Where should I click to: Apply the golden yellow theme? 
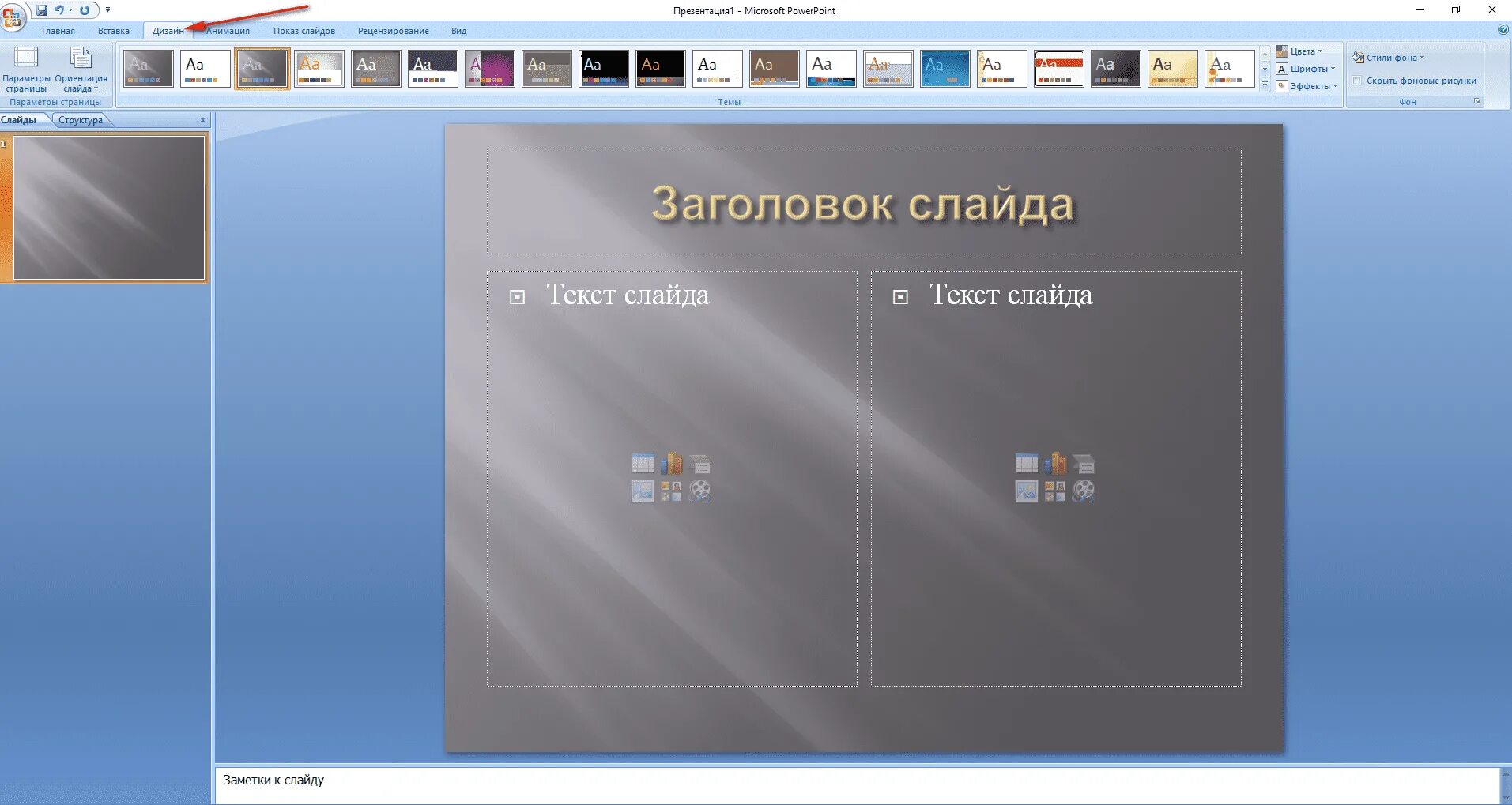click(x=1173, y=69)
